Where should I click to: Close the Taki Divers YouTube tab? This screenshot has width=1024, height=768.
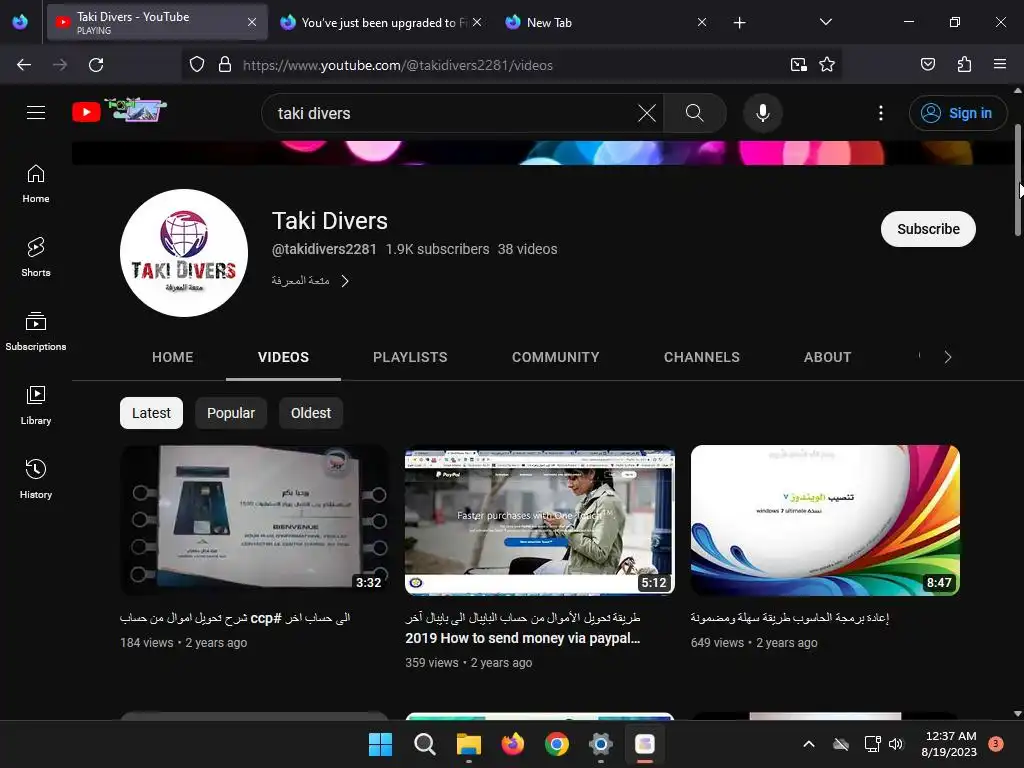click(252, 22)
